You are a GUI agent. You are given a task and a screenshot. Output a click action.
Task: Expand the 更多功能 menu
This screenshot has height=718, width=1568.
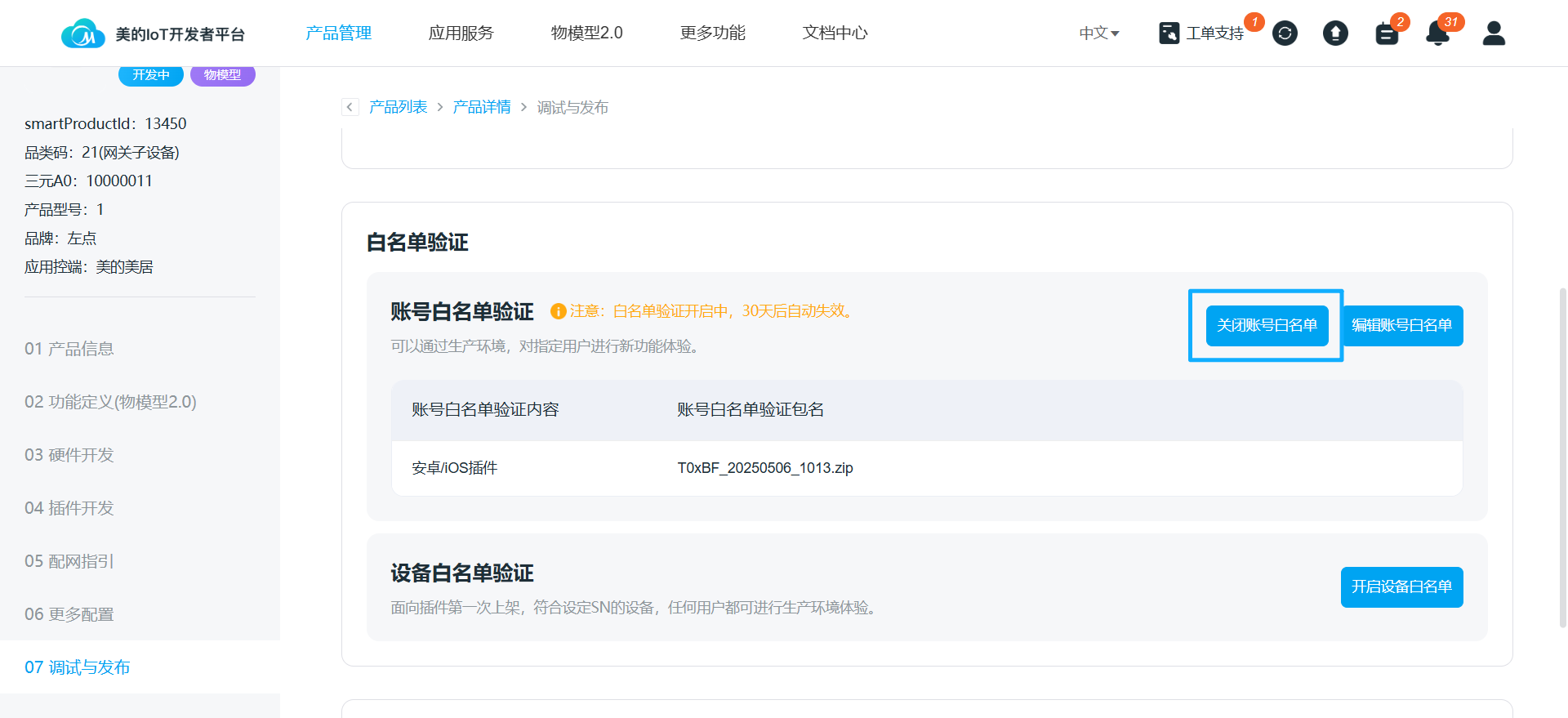712,33
